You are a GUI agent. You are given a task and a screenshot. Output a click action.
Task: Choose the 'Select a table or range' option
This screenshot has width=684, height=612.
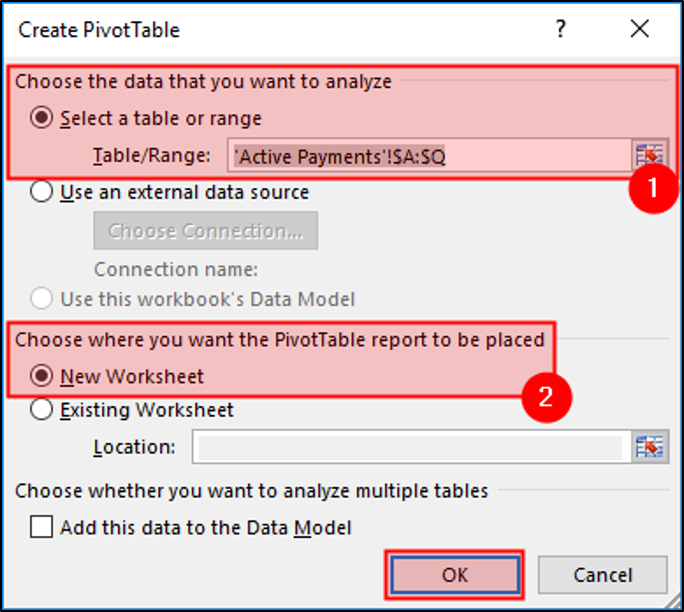(43, 118)
